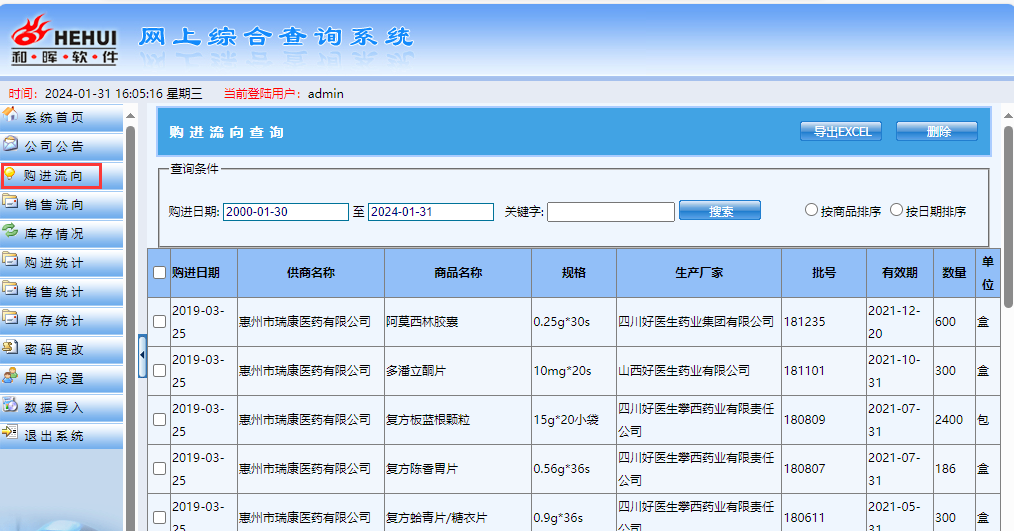The height and width of the screenshot is (531, 1014).
Task: Open the 销售流向 menu item
Action: tap(54, 205)
